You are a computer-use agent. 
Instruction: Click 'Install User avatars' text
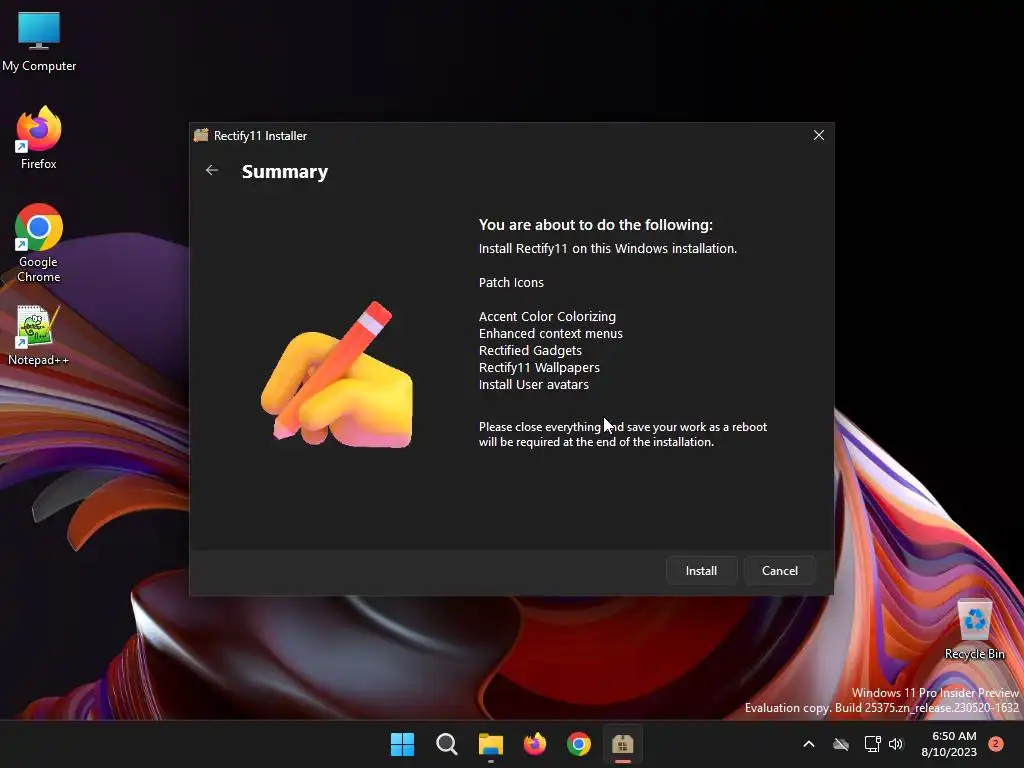pos(534,384)
